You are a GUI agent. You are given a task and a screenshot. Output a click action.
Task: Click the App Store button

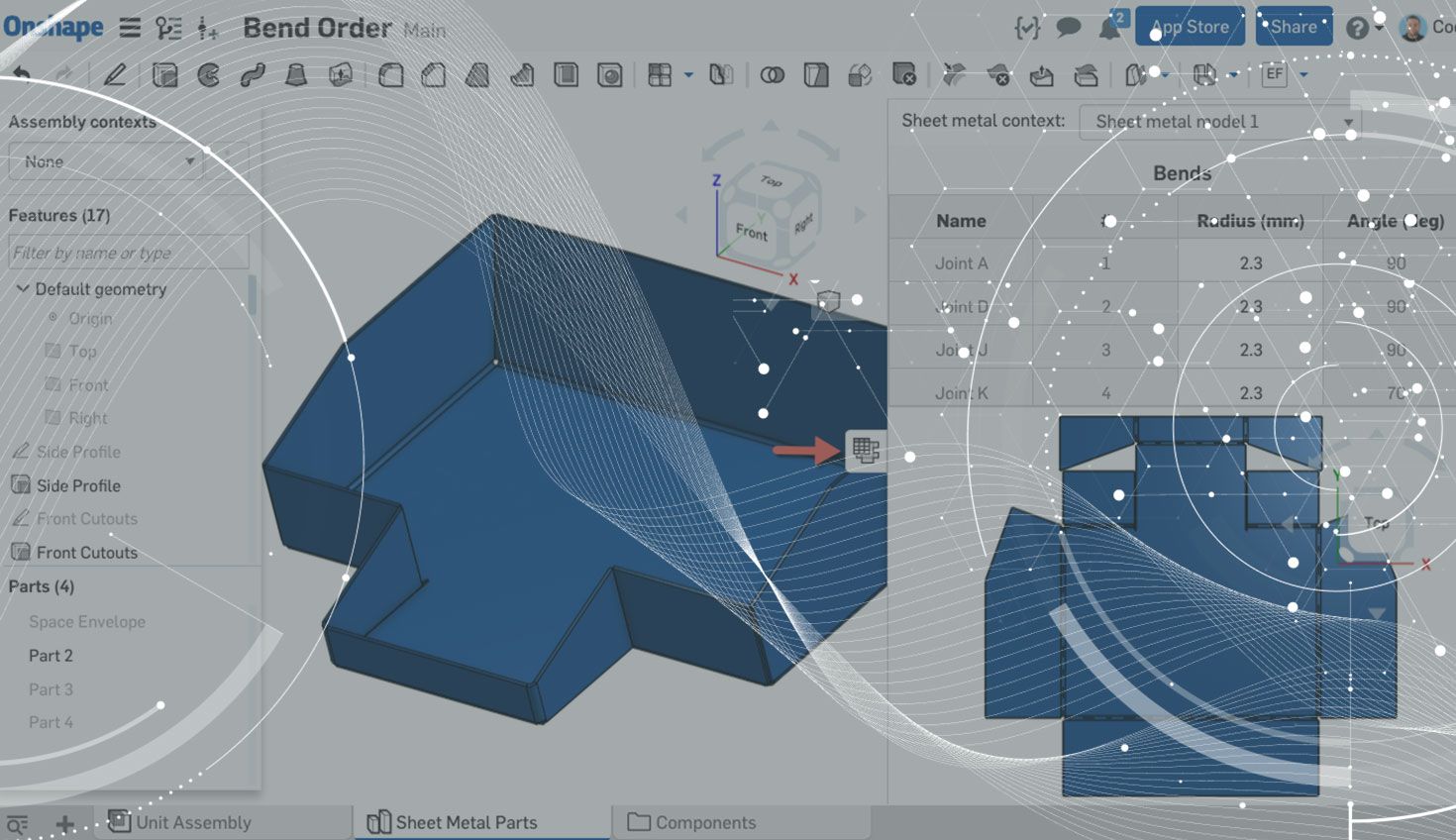point(1189,27)
